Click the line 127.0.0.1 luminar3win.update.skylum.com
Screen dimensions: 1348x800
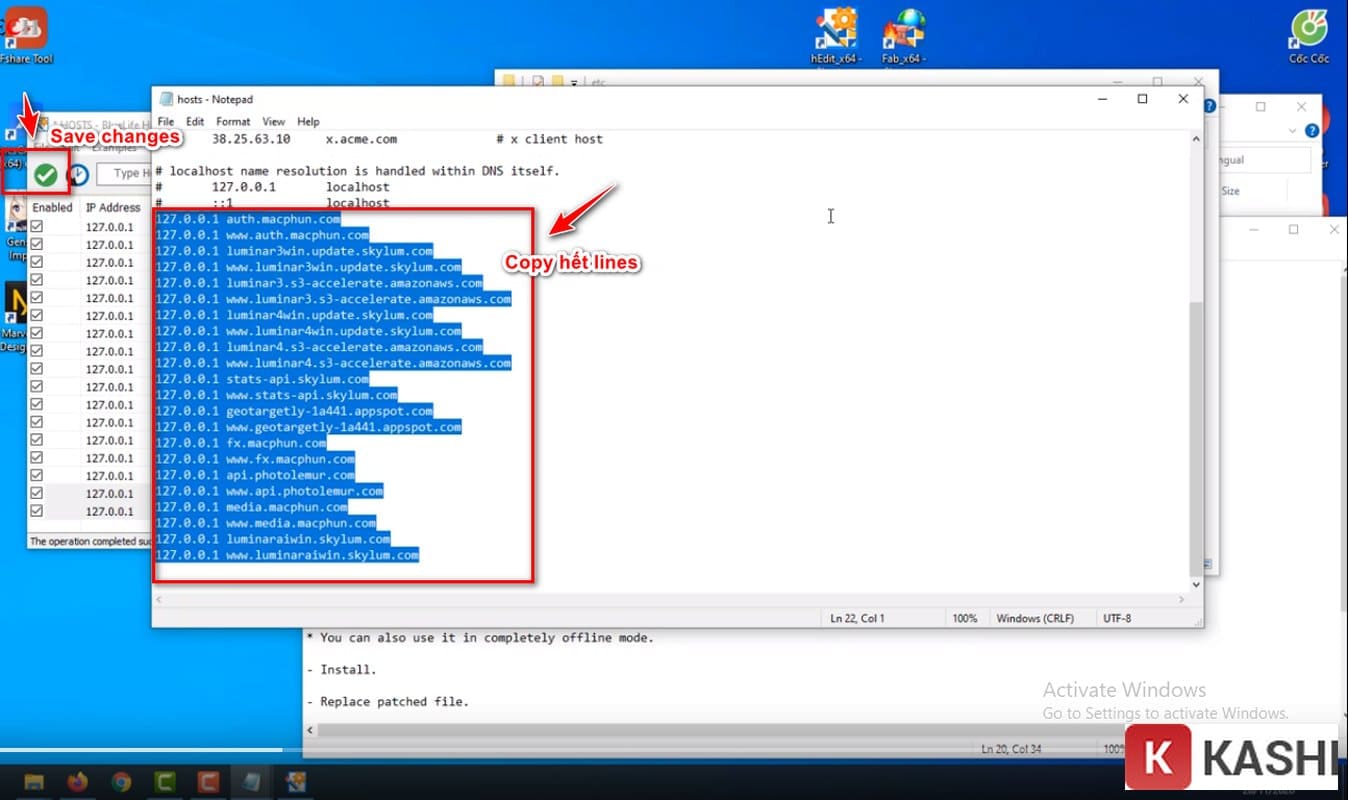(x=294, y=251)
